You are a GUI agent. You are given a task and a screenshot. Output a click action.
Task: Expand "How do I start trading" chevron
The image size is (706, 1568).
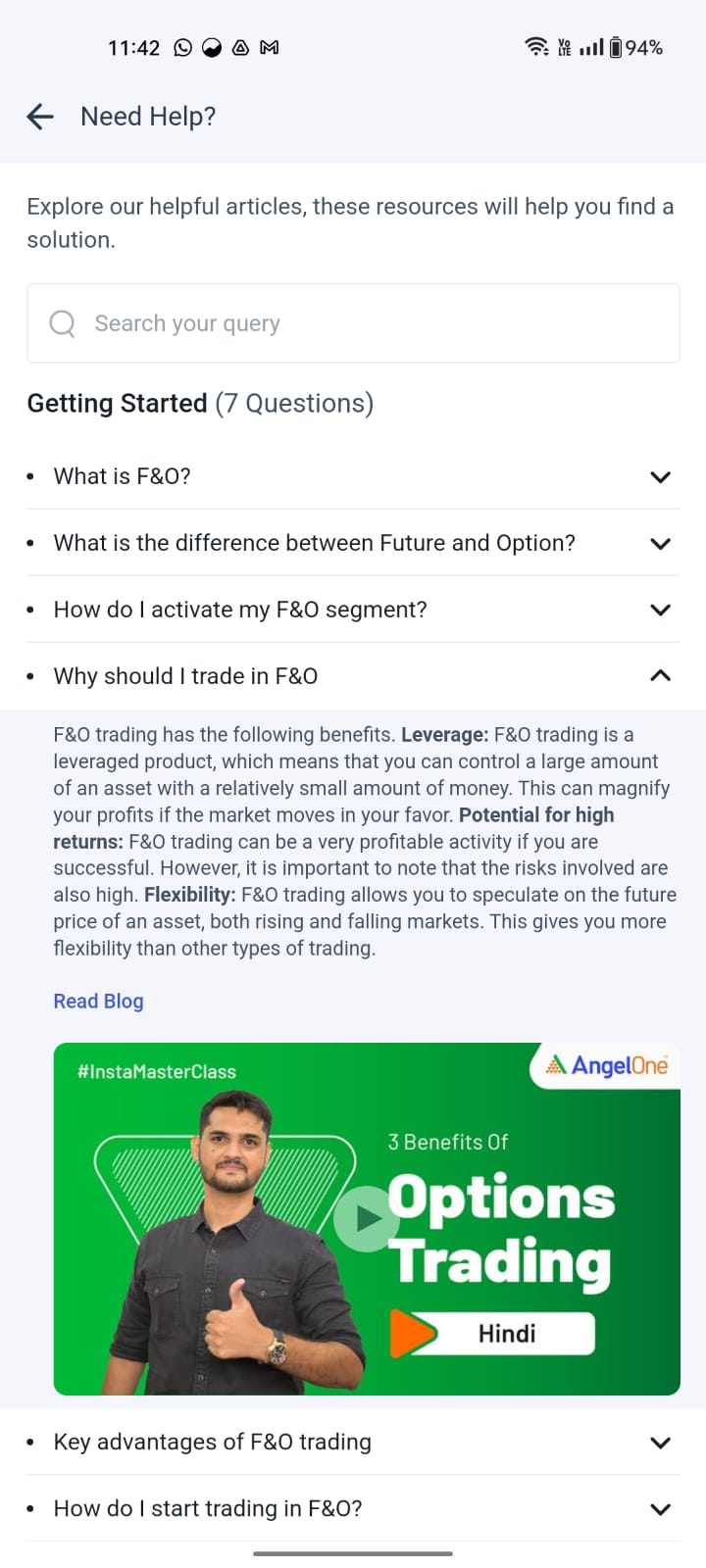tap(660, 1509)
